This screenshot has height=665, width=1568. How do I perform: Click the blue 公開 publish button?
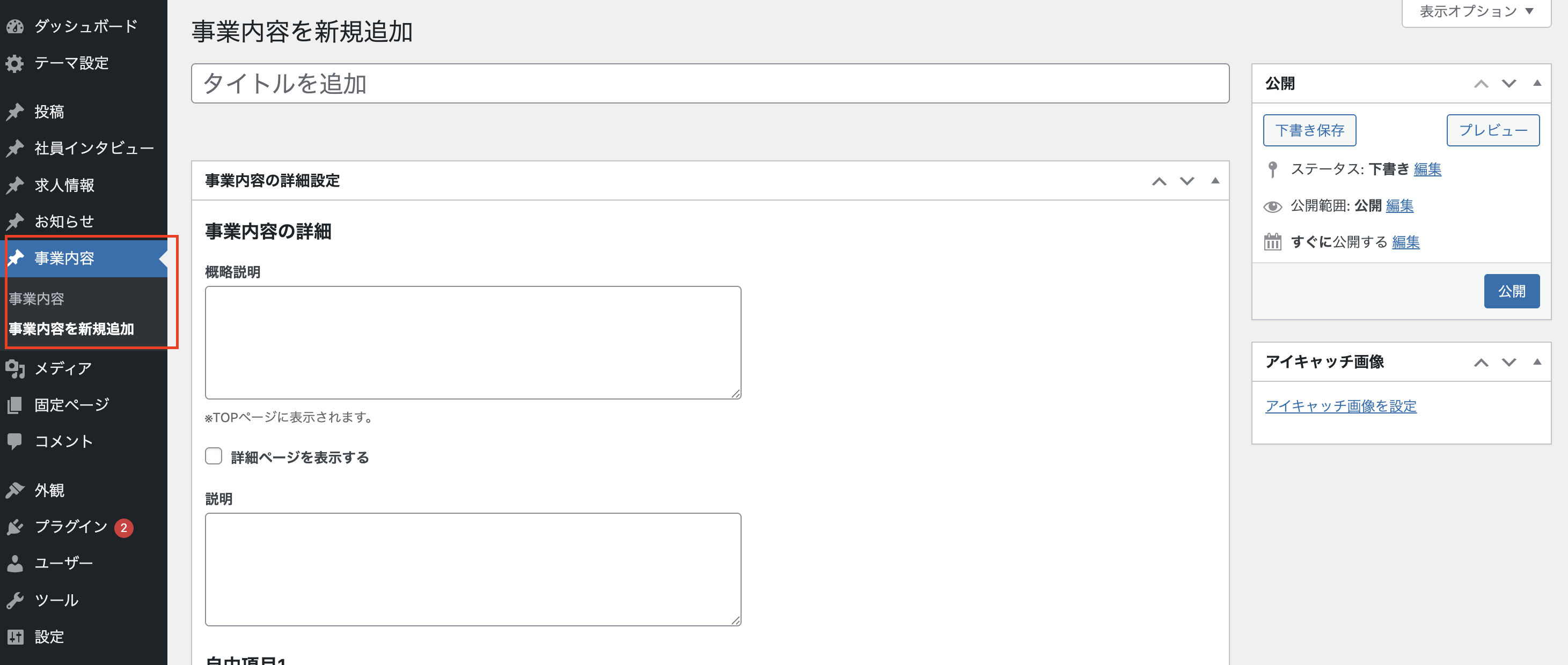coord(1512,291)
